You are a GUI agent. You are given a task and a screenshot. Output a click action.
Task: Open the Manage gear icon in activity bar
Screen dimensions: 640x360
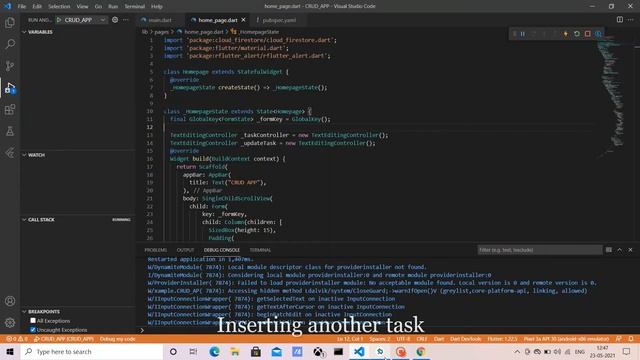point(10,322)
